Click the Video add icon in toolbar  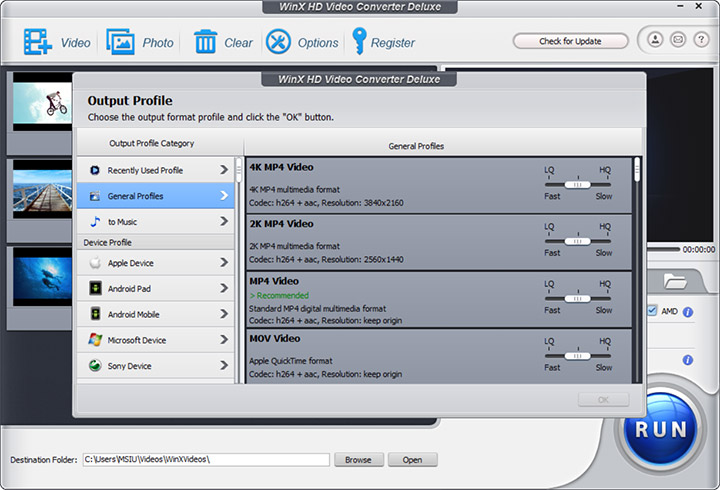37,42
